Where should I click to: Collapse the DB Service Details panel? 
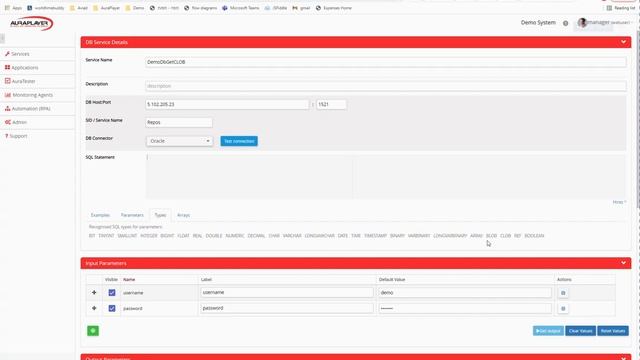coord(623,42)
